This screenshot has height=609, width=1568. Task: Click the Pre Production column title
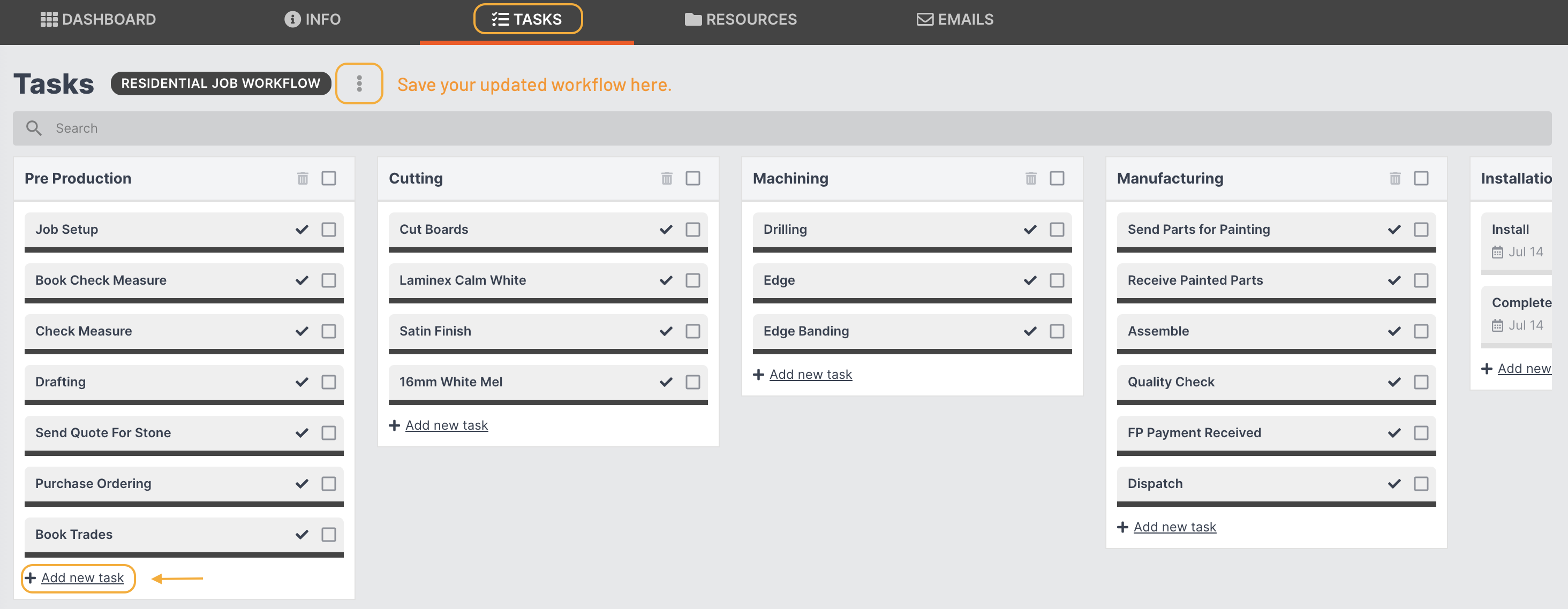pos(78,178)
